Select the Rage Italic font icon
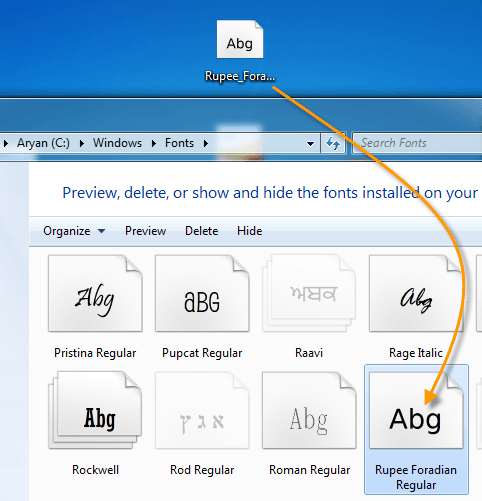The height and width of the screenshot is (501, 482). (x=416, y=293)
